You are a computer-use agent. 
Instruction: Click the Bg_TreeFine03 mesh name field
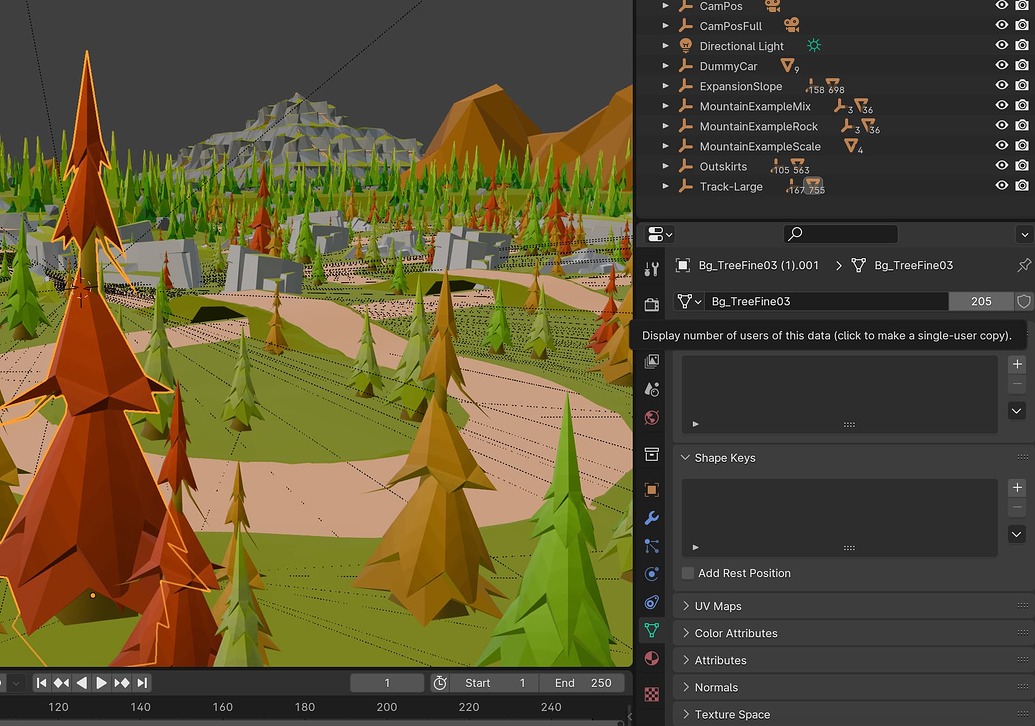pyautogui.click(x=826, y=301)
